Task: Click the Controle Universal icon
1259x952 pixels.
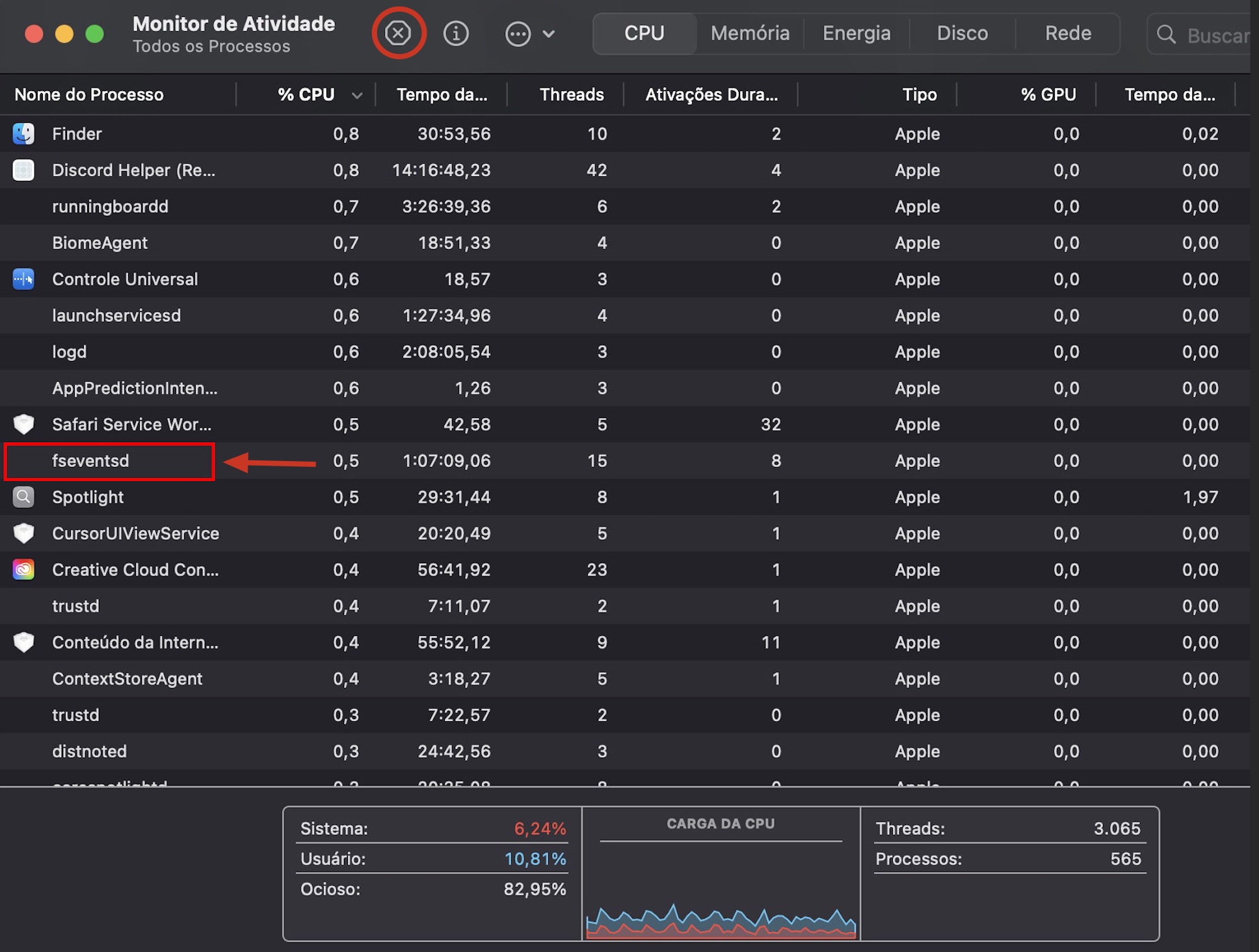Action: tap(23, 279)
